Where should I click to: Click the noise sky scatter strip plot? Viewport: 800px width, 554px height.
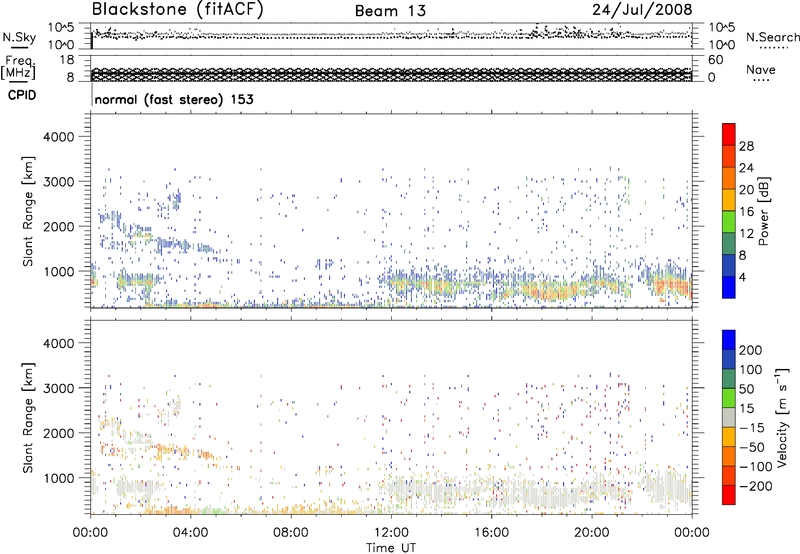pyautogui.click(x=391, y=36)
